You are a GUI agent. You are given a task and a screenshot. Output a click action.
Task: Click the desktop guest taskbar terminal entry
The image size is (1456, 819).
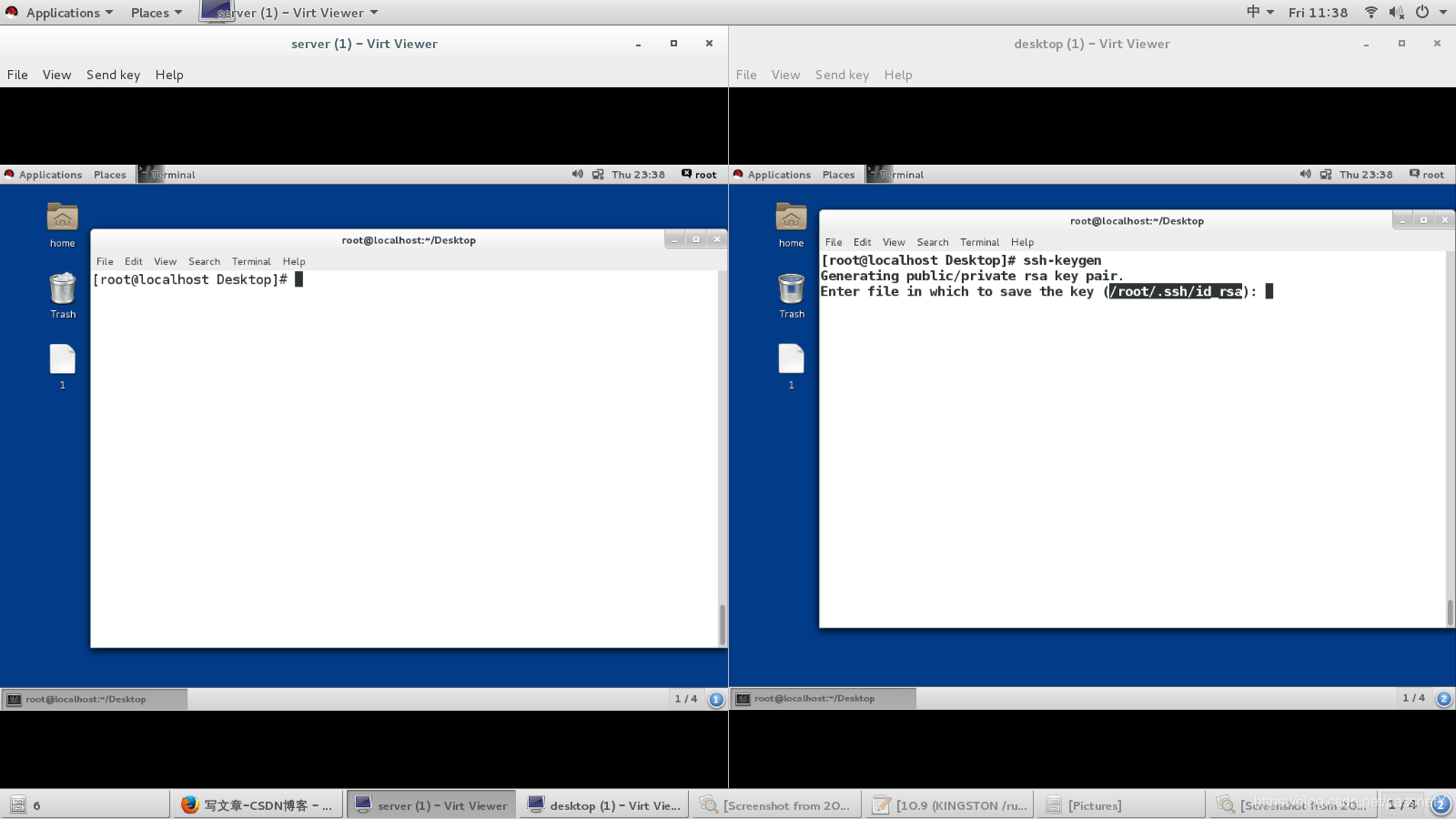(x=824, y=698)
